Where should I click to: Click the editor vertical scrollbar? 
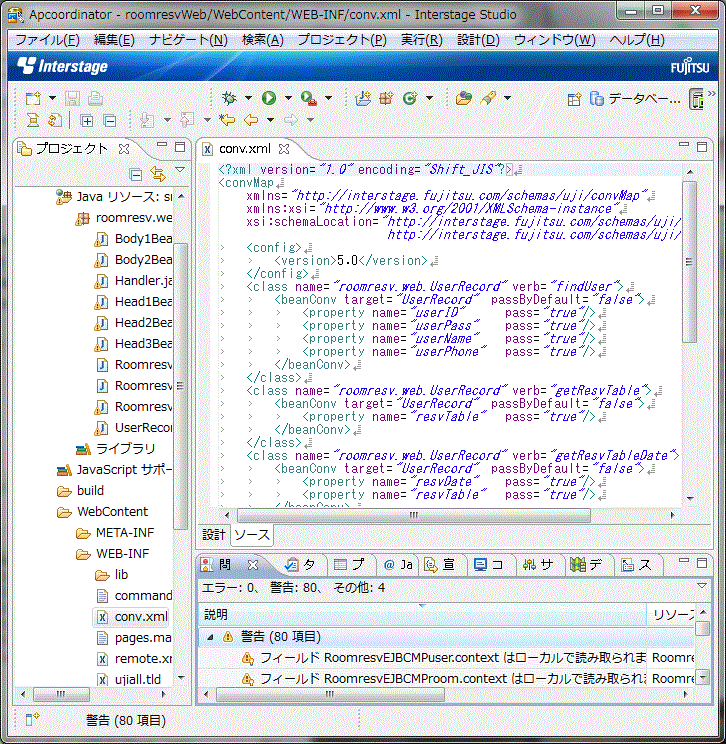point(689,261)
